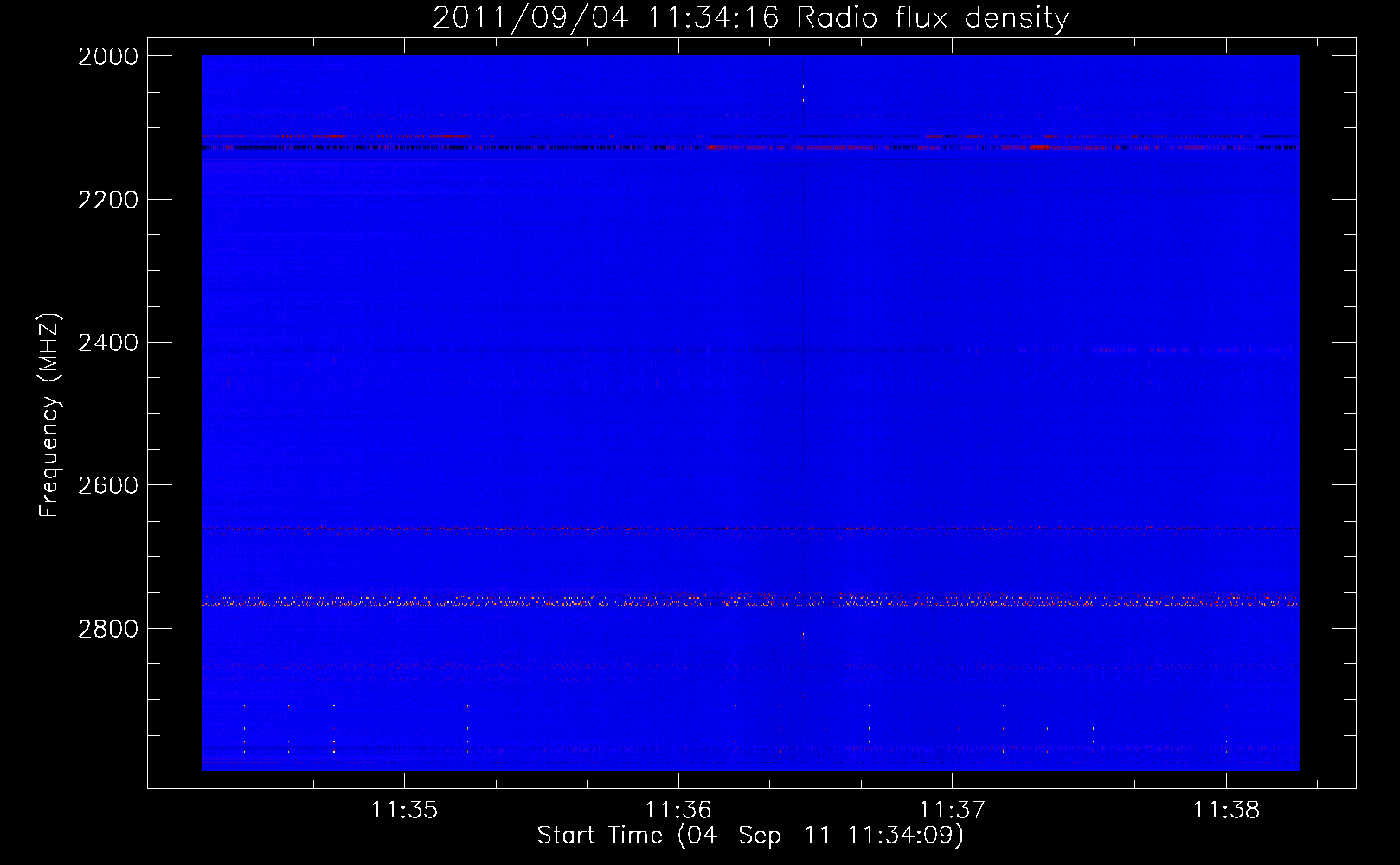Image resolution: width=1400 pixels, height=865 pixels.
Task: Click the 11:38 time tick label
Action: 1226,810
